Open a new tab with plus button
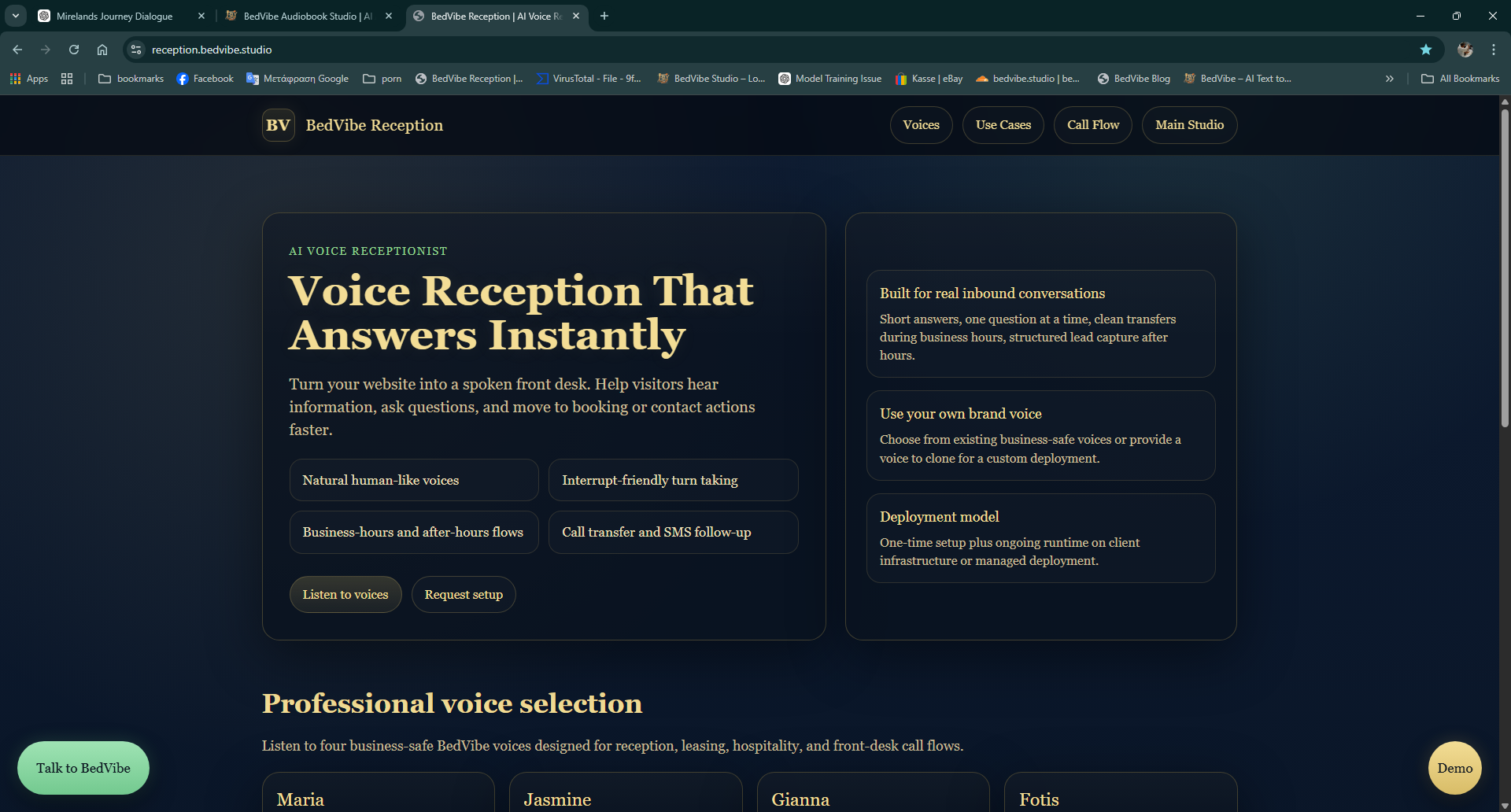Viewport: 1511px width, 812px height. 604,16
